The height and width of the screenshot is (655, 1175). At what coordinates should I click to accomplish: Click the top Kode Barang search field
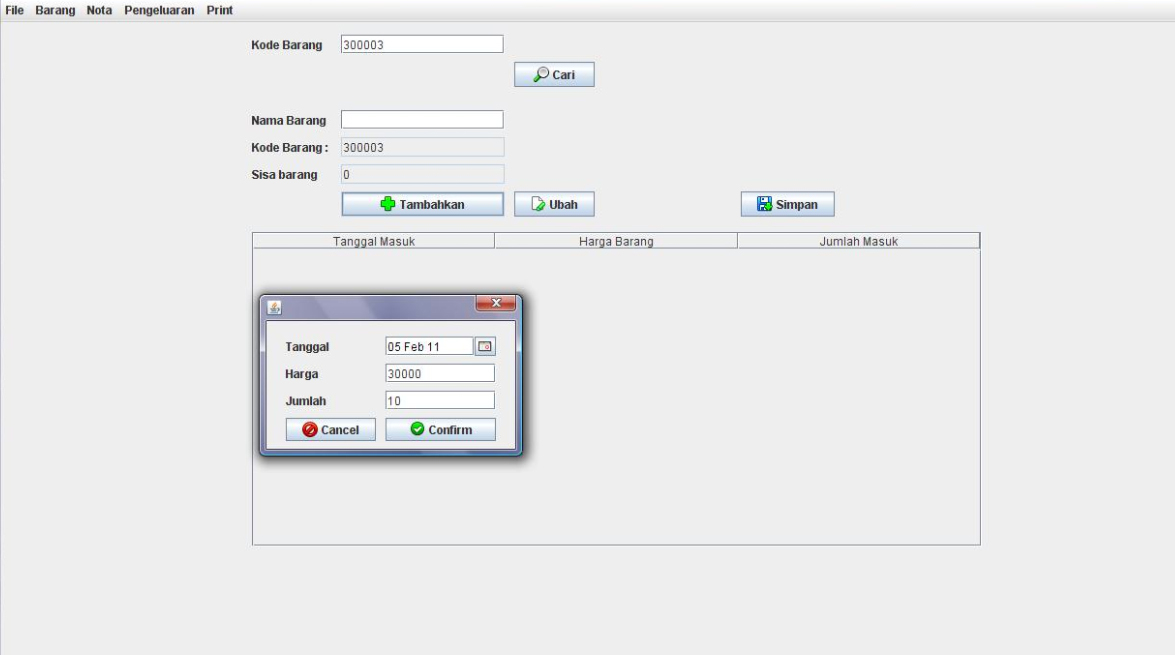(x=421, y=44)
